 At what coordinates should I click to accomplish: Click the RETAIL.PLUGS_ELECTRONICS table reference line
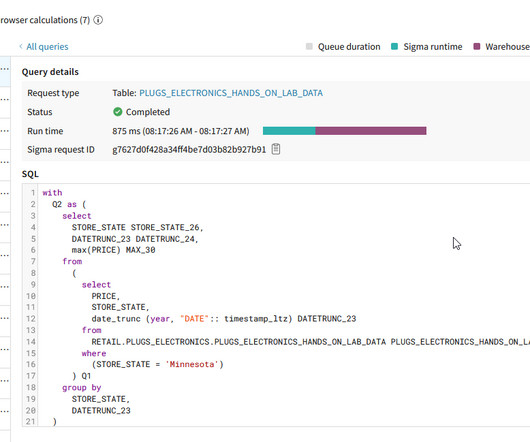coord(310,342)
